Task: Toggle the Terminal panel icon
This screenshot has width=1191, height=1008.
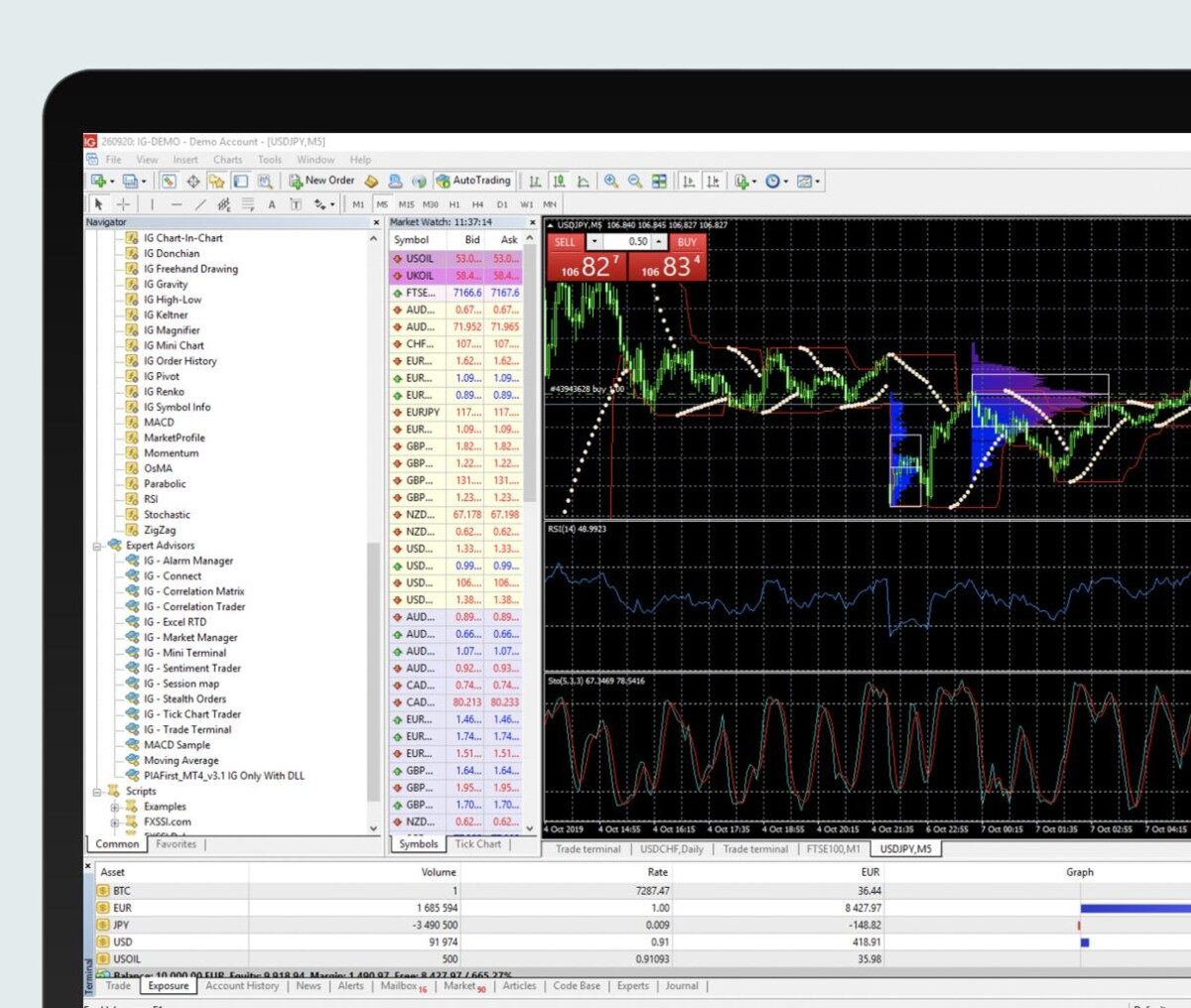Action: (240, 181)
